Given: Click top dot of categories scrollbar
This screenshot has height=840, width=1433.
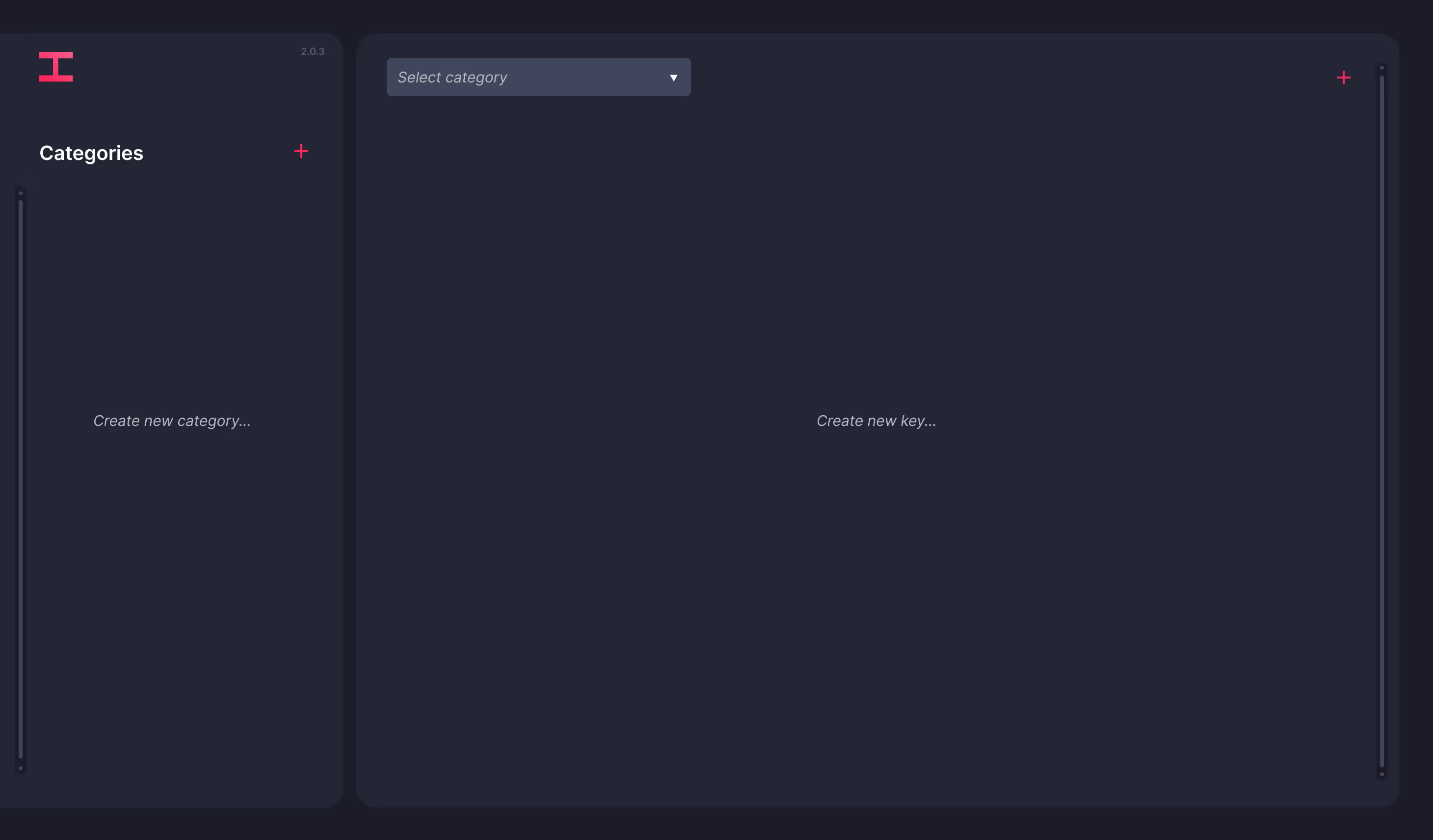Looking at the screenshot, I should click(x=21, y=193).
